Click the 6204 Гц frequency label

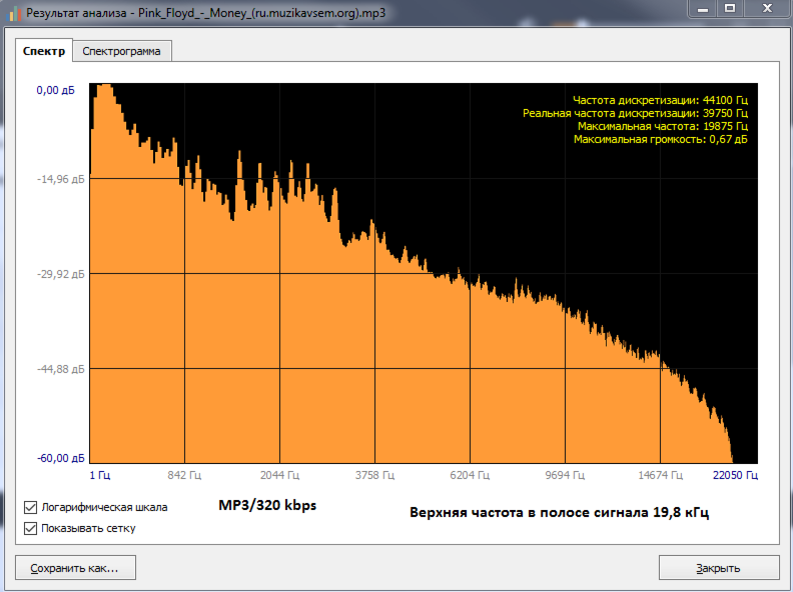tap(470, 475)
